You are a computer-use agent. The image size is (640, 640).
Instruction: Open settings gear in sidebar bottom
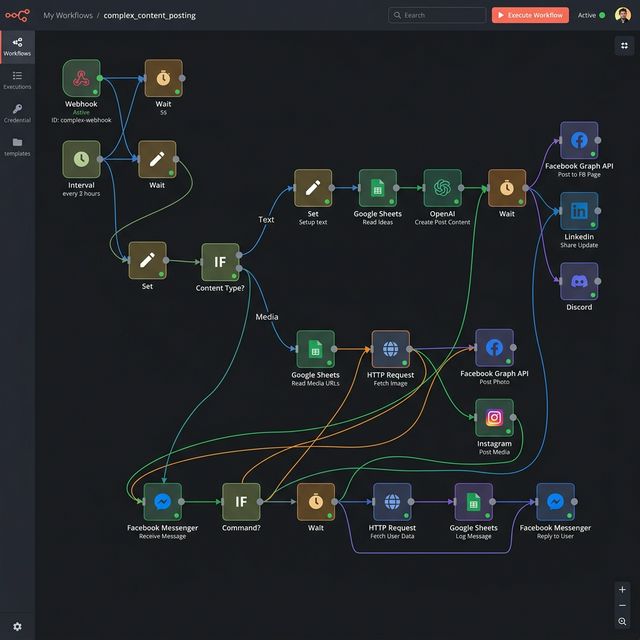coord(17,626)
